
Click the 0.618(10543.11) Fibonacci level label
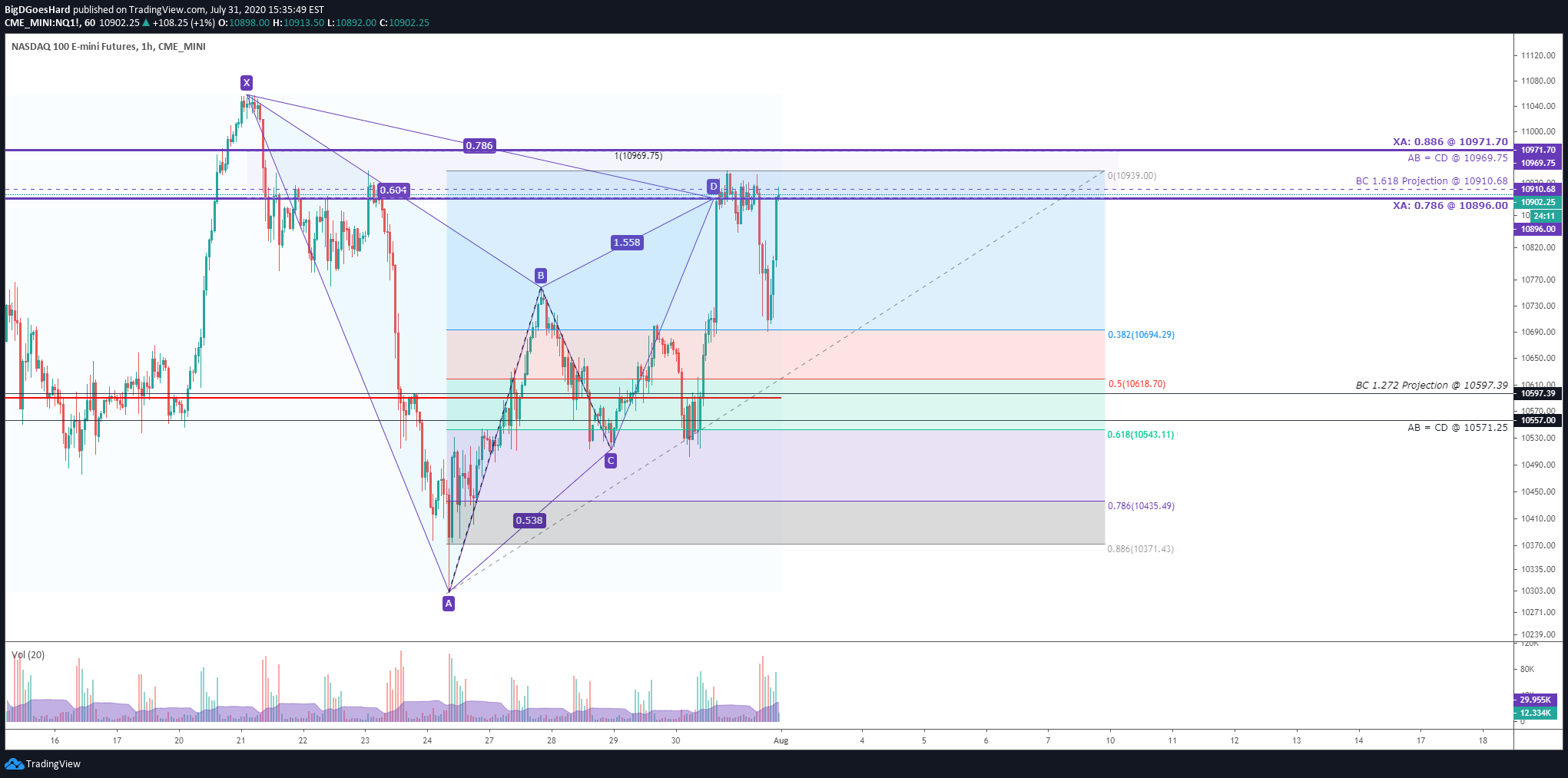point(1141,435)
